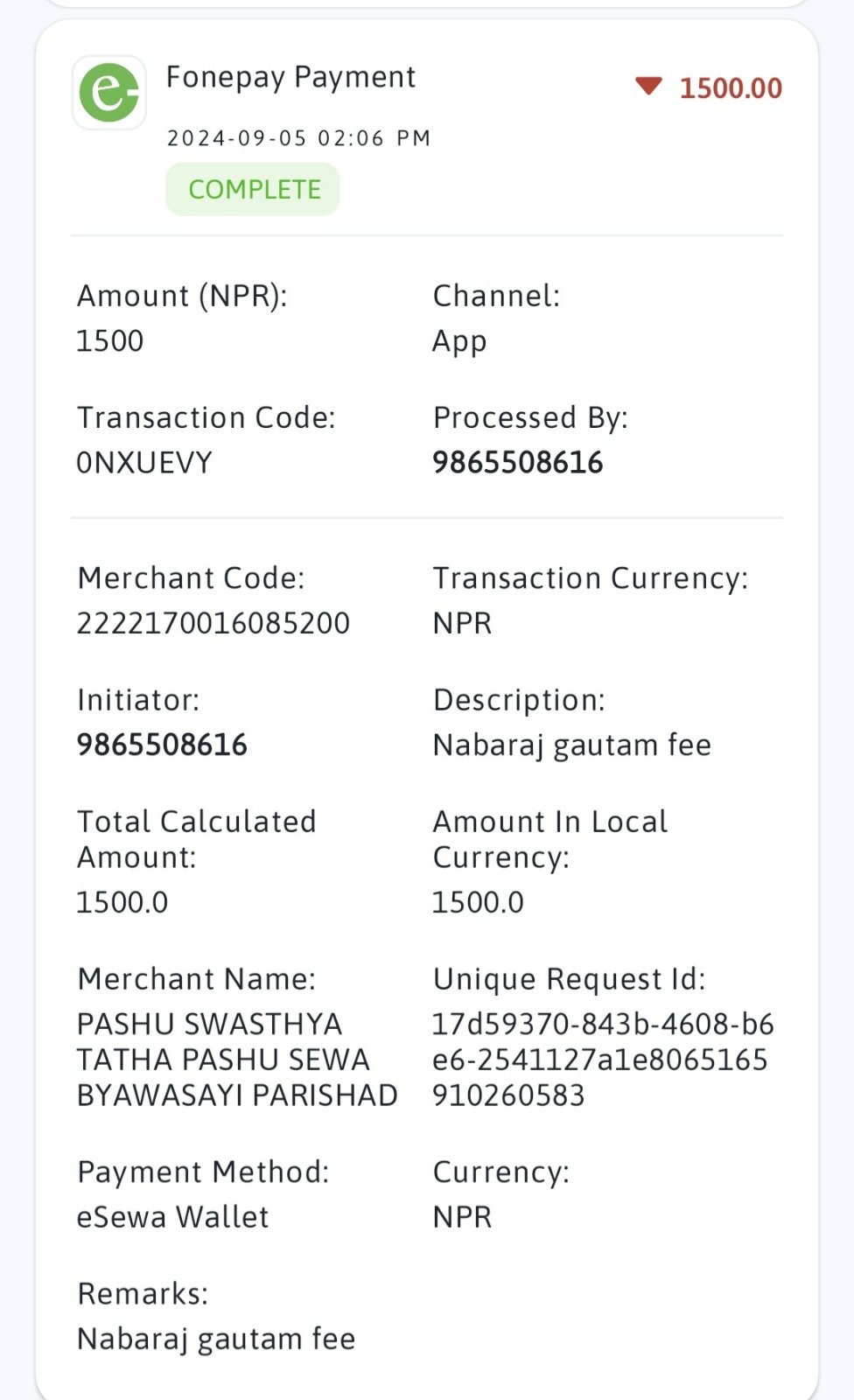854x1400 pixels.
Task: Tap the Total Calculated Amount 1500.0
Action: coord(122,902)
